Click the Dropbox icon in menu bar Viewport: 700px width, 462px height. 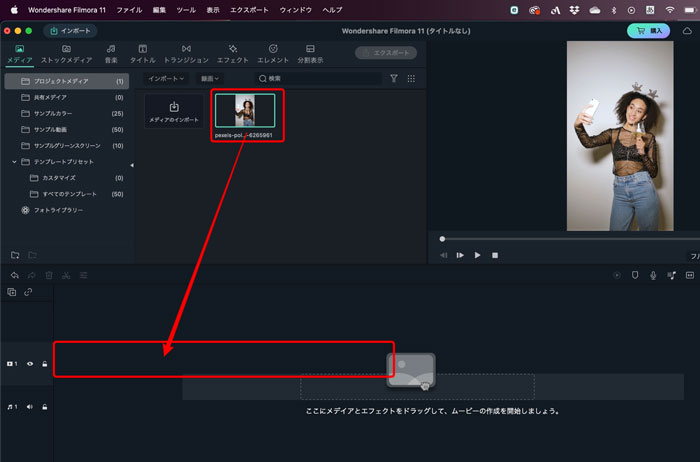(575, 10)
